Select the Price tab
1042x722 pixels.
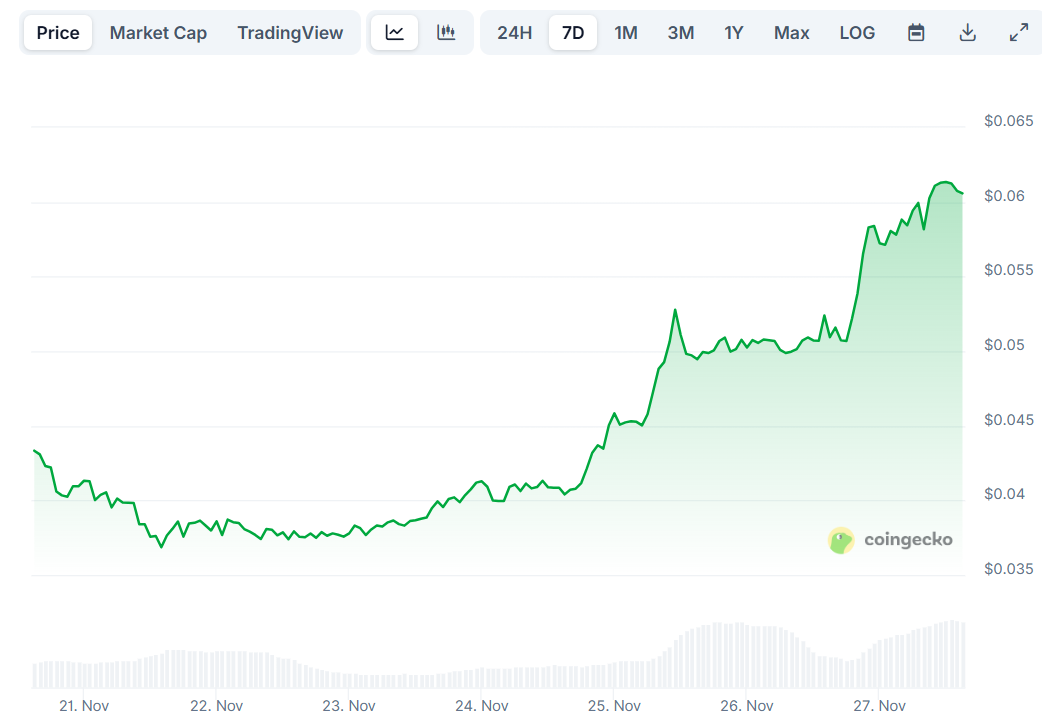click(57, 32)
